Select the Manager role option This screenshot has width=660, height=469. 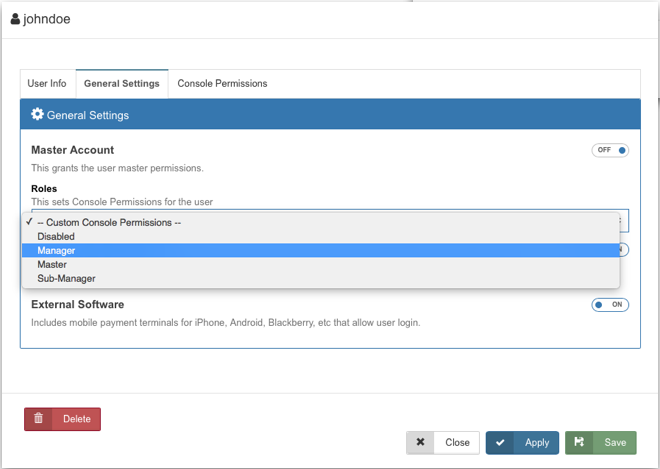coord(56,250)
